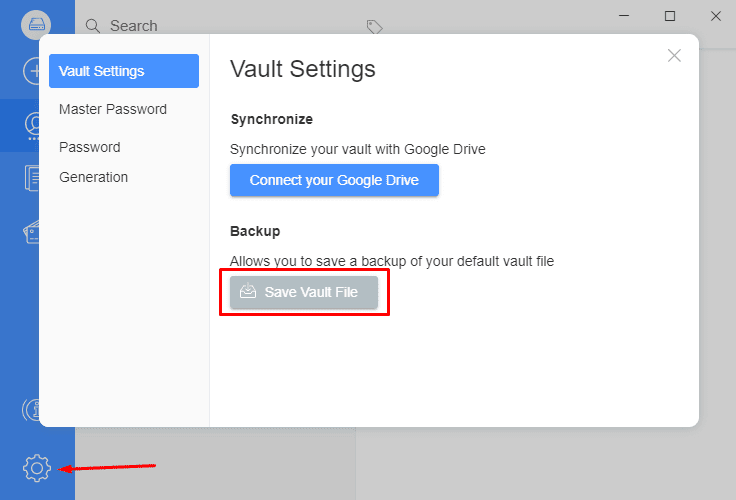The width and height of the screenshot is (736, 500).
Task: Click the search magnifier icon
Action: point(93,26)
